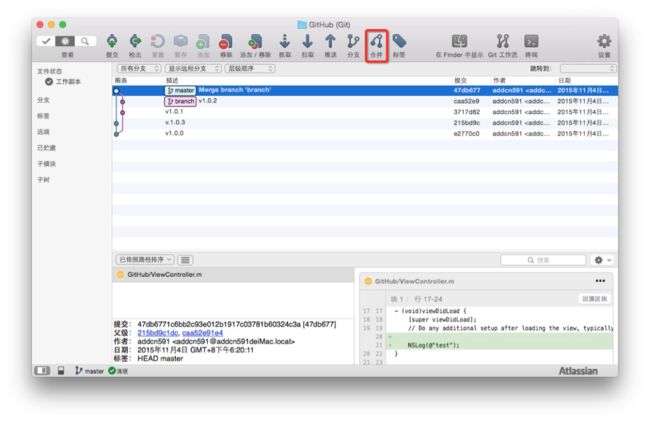Screen dimensions: 650x423
Task: Open the 显示远程分支 show-remote-branches dropdown
Action: tap(193, 68)
